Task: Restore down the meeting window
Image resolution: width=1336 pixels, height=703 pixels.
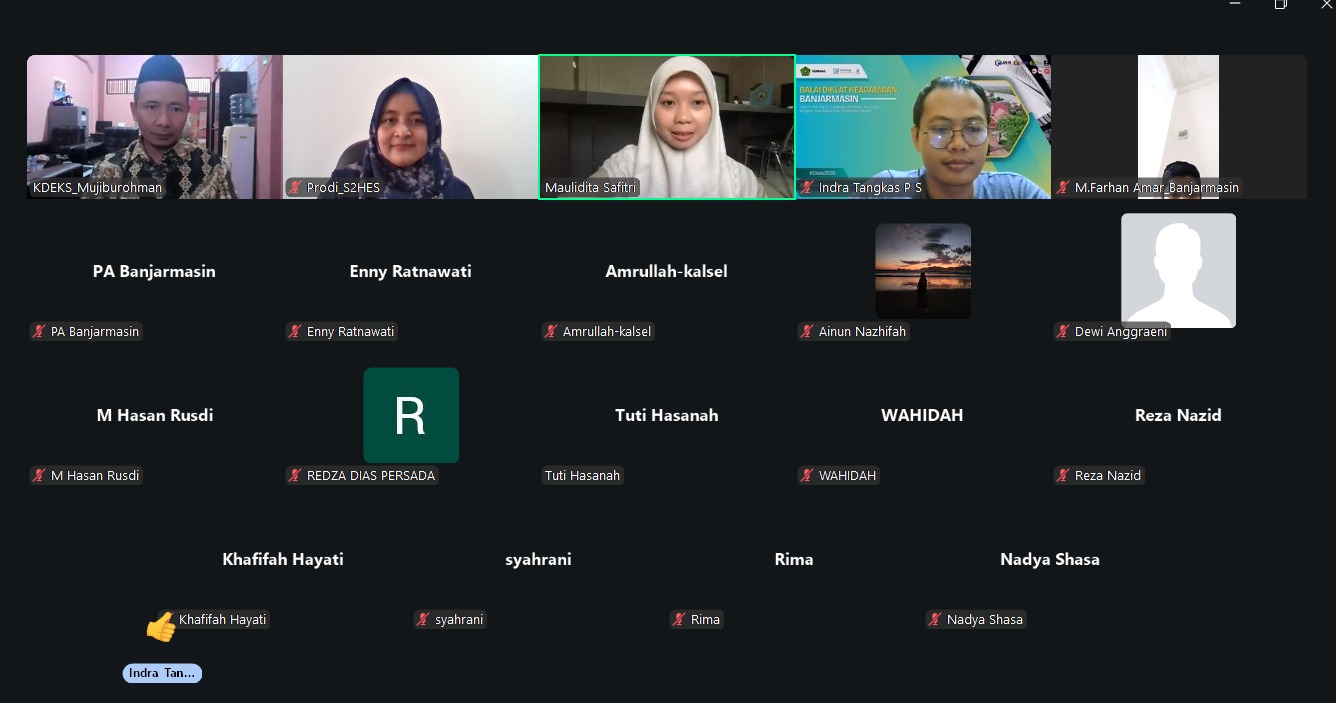Action: 1281,4
